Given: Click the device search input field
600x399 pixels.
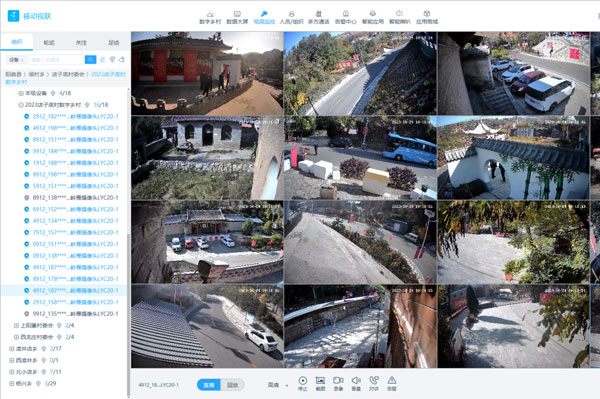Looking at the screenshot, I should pyautogui.click(x=57, y=60).
